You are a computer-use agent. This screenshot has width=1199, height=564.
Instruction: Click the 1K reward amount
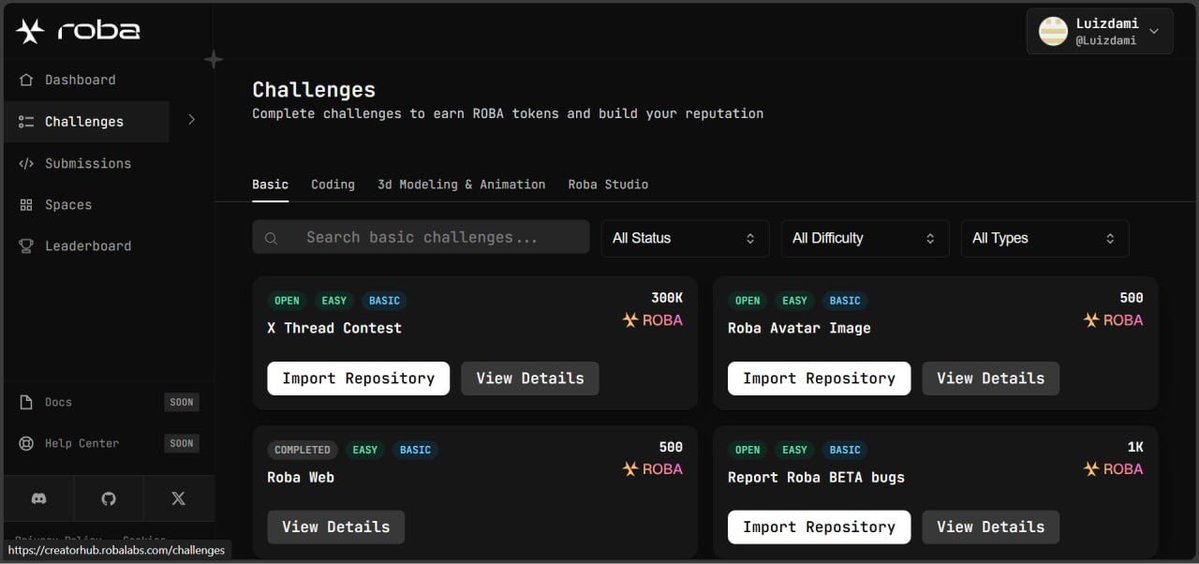click(1136, 447)
